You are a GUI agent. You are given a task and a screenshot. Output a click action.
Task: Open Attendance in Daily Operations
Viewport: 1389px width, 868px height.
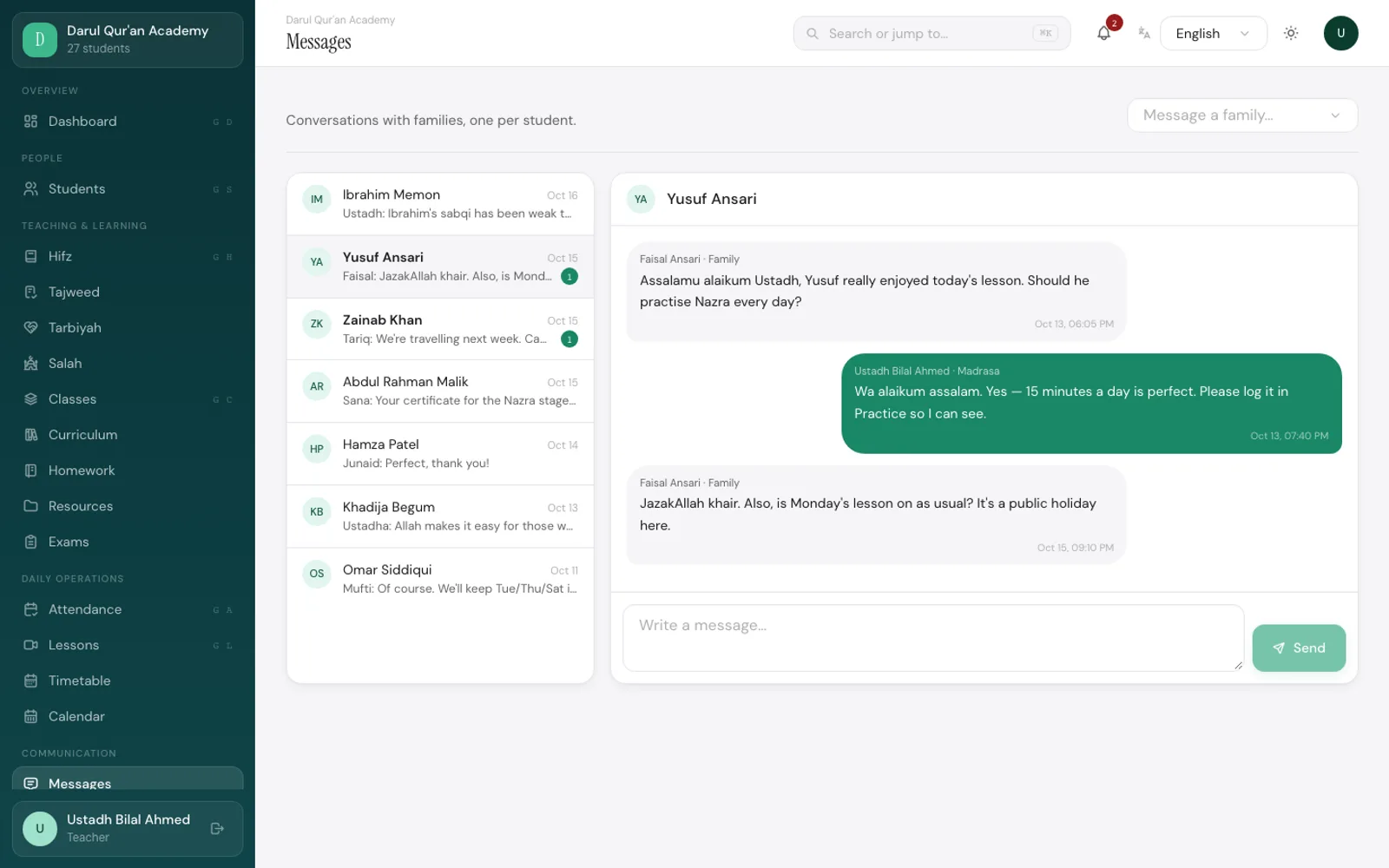pos(128,609)
